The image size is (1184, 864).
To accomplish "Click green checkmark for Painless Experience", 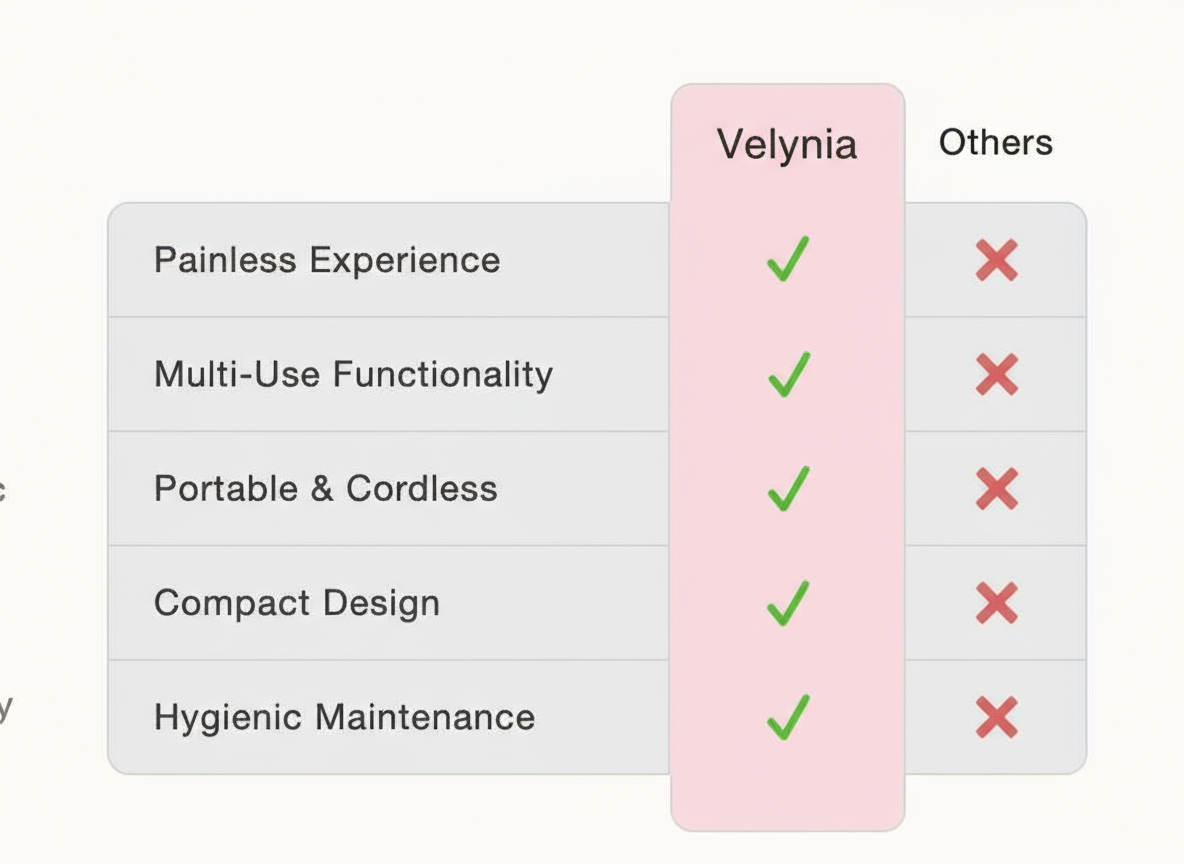I will click(787, 259).
